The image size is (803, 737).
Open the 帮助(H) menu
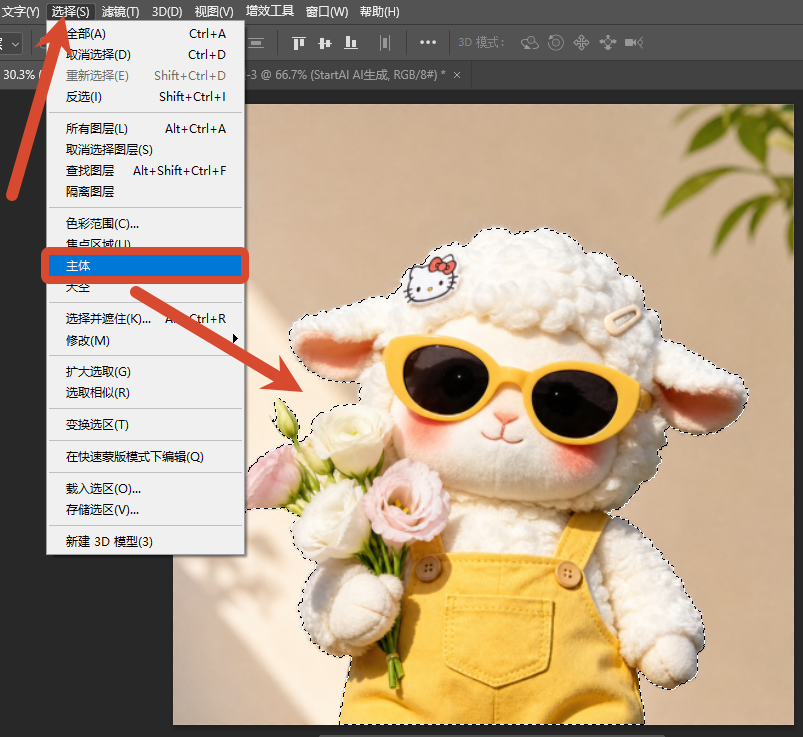coord(379,11)
